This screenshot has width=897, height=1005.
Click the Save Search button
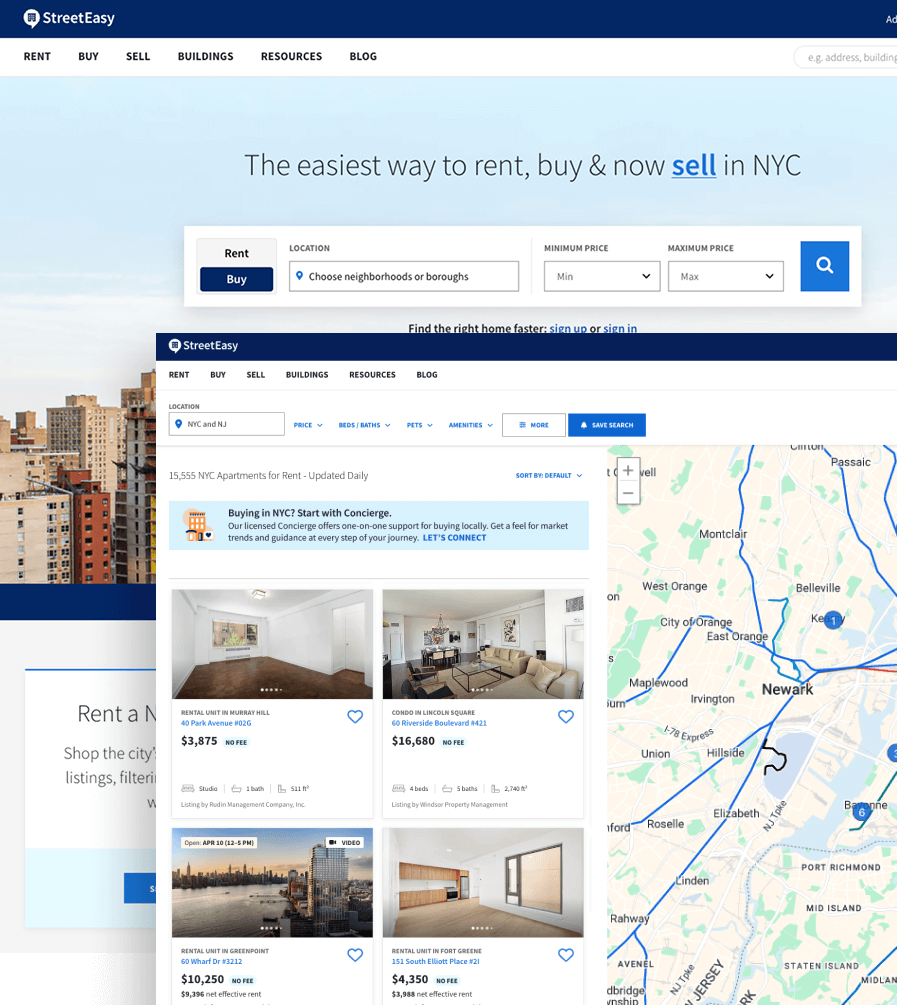point(607,425)
